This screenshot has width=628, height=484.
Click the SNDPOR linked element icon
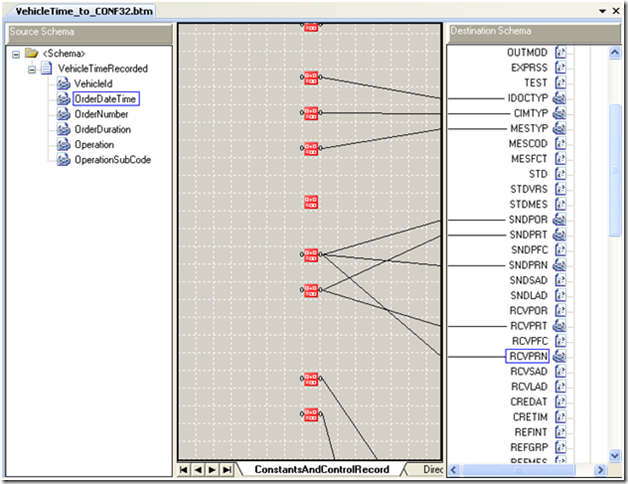560,220
